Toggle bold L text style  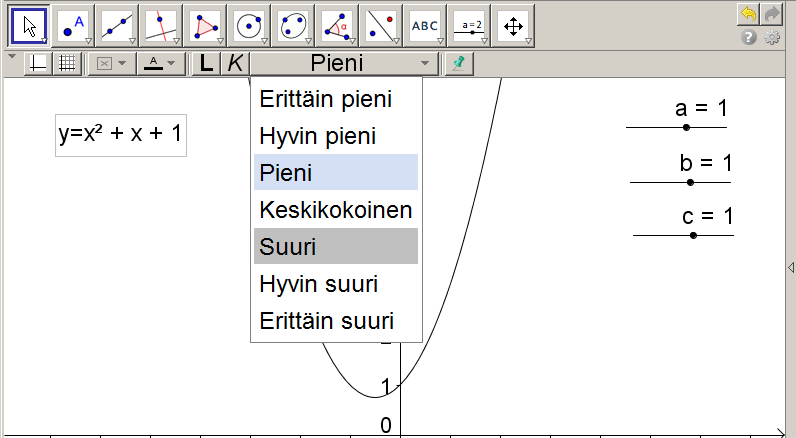click(x=206, y=63)
